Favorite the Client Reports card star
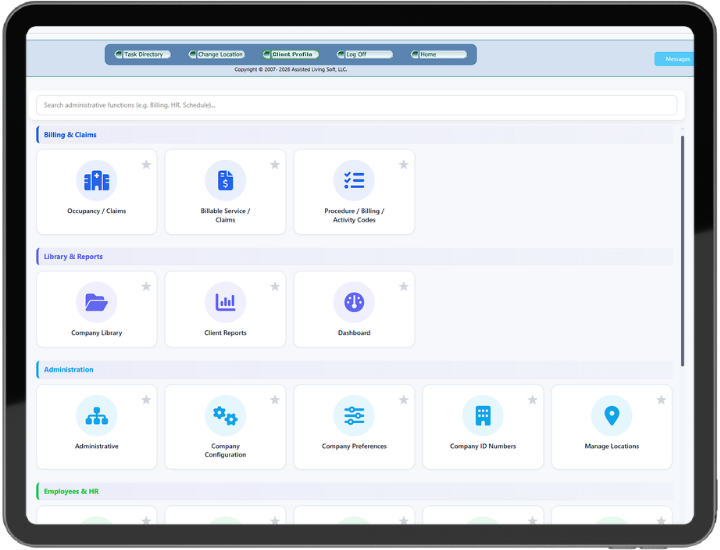This screenshot has height=550, width=720. [x=275, y=286]
